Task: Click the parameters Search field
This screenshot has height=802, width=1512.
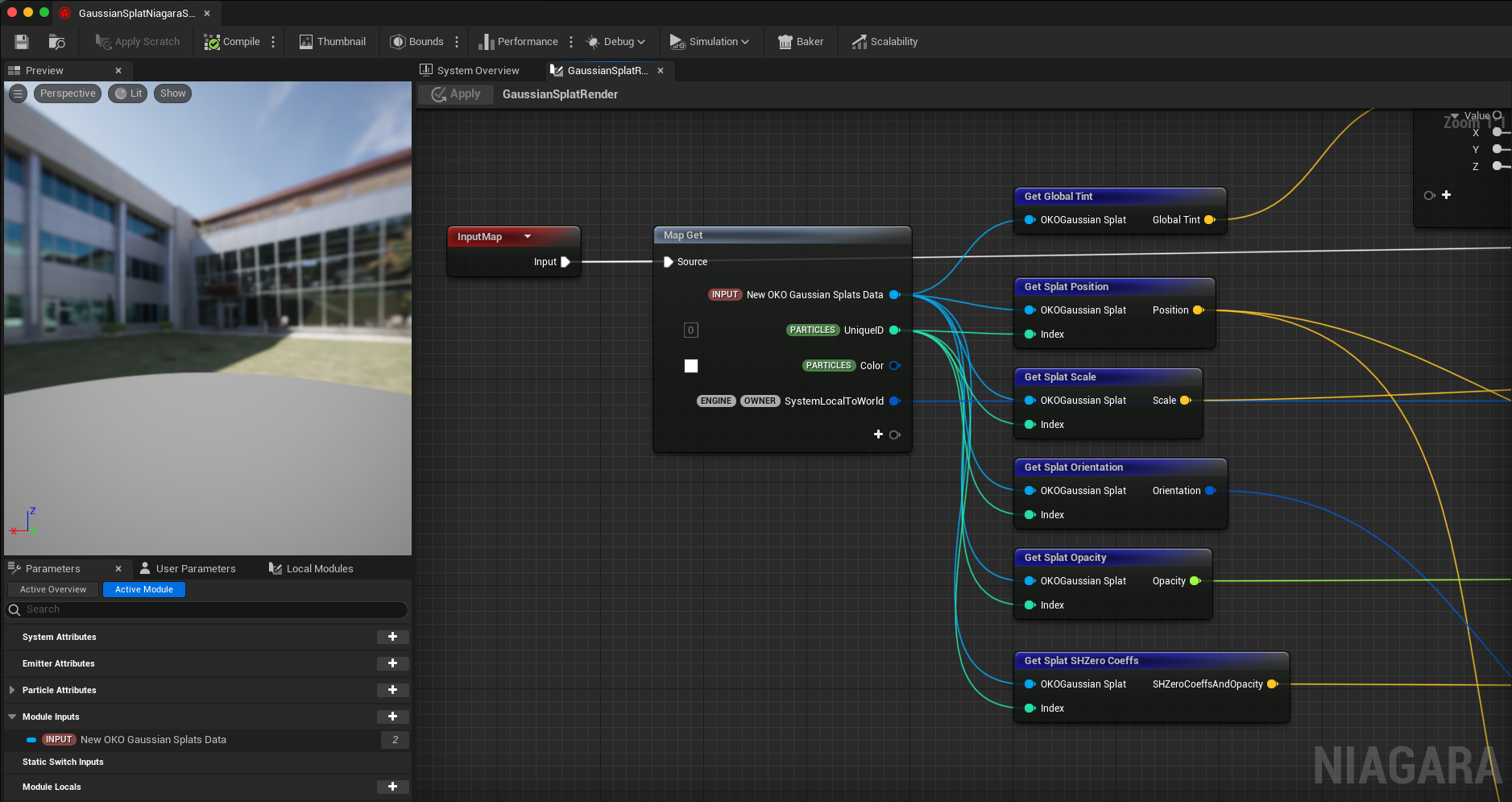Action: tap(207, 610)
